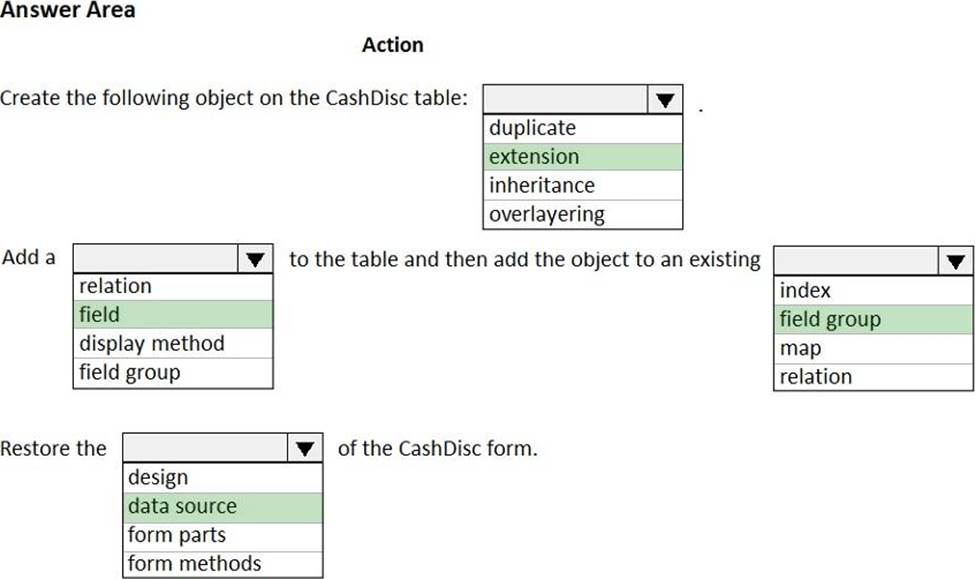
Task: Choose 'field' in the 'Add a' list
Action: (172, 315)
